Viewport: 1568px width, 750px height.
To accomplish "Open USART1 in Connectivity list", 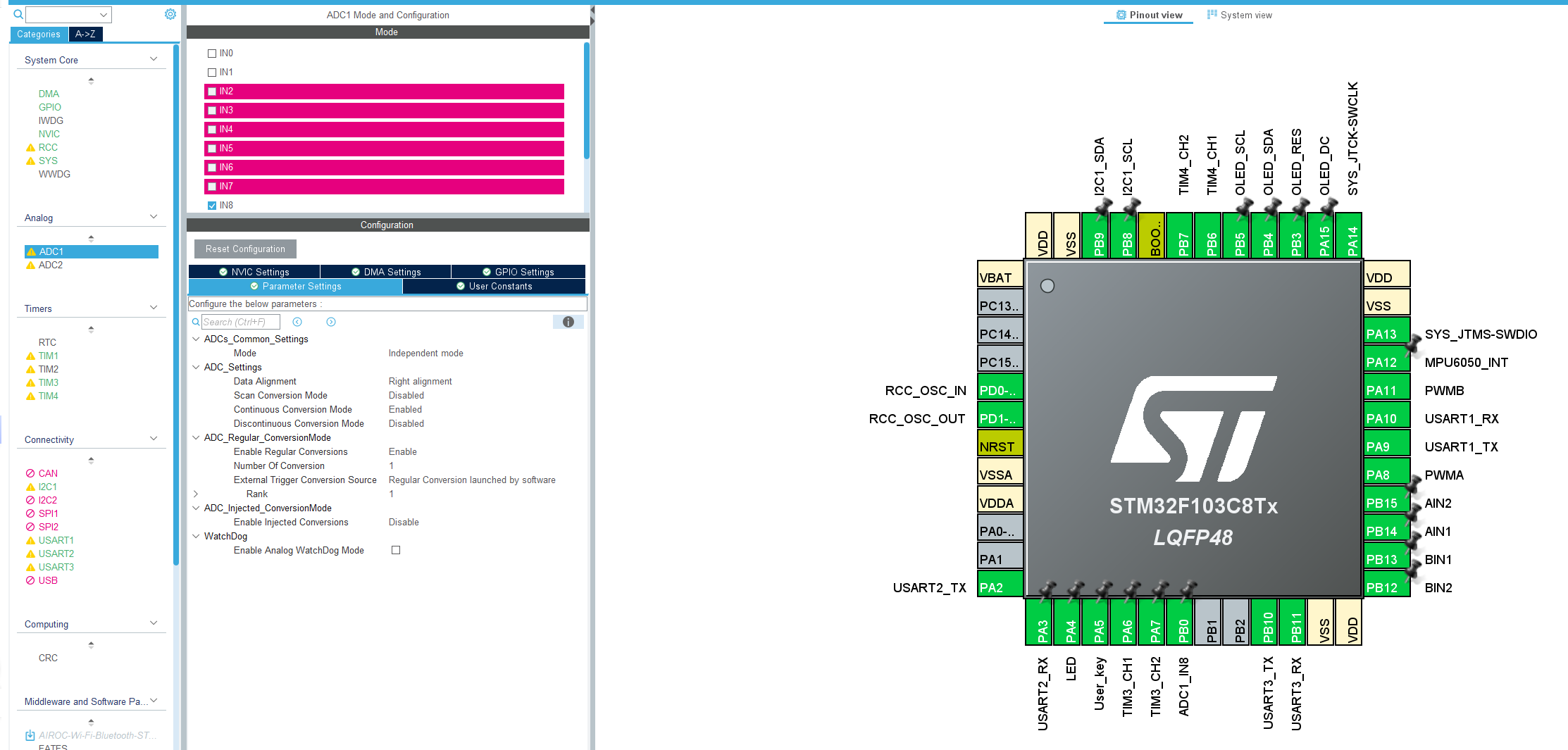I will 56,540.
